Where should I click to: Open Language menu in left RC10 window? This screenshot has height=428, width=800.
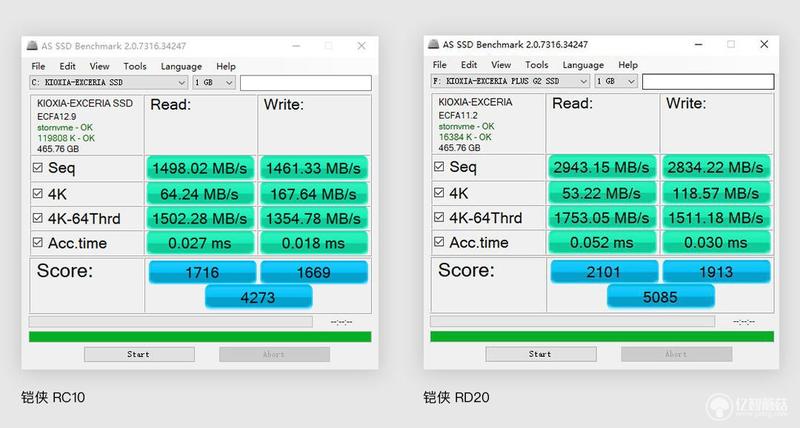coord(181,66)
